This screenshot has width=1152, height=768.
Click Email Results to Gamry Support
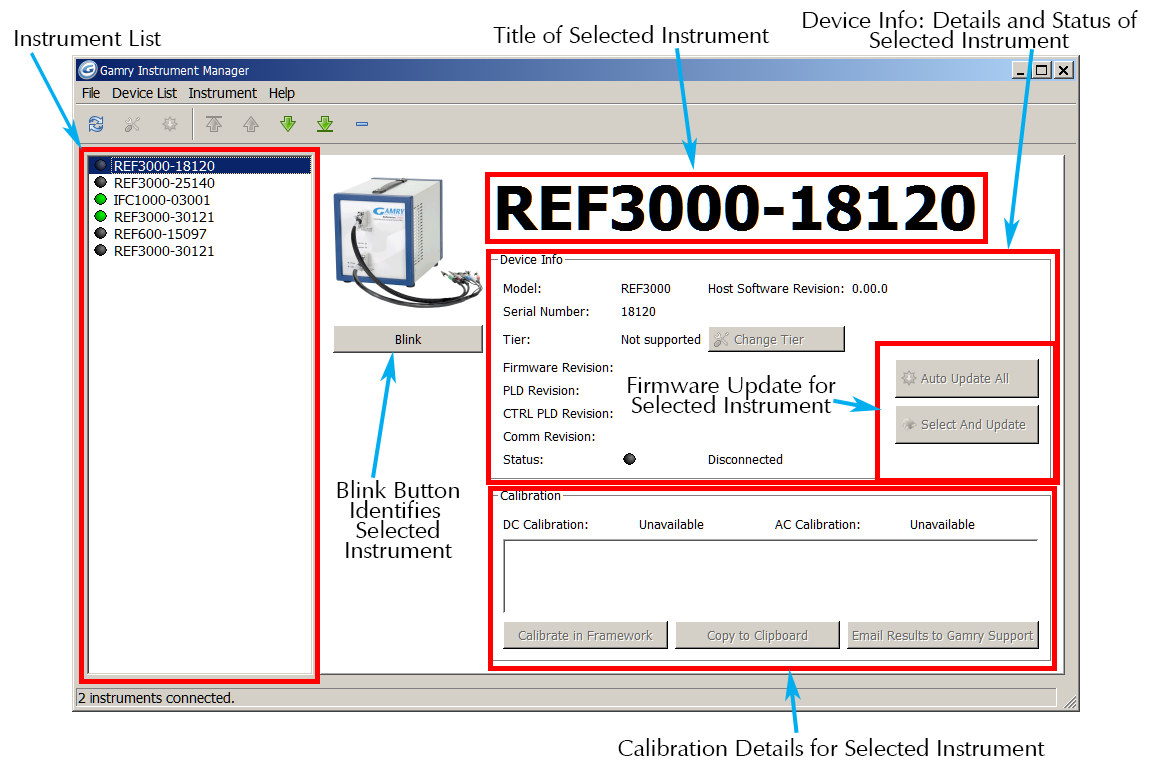coord(943,636)
